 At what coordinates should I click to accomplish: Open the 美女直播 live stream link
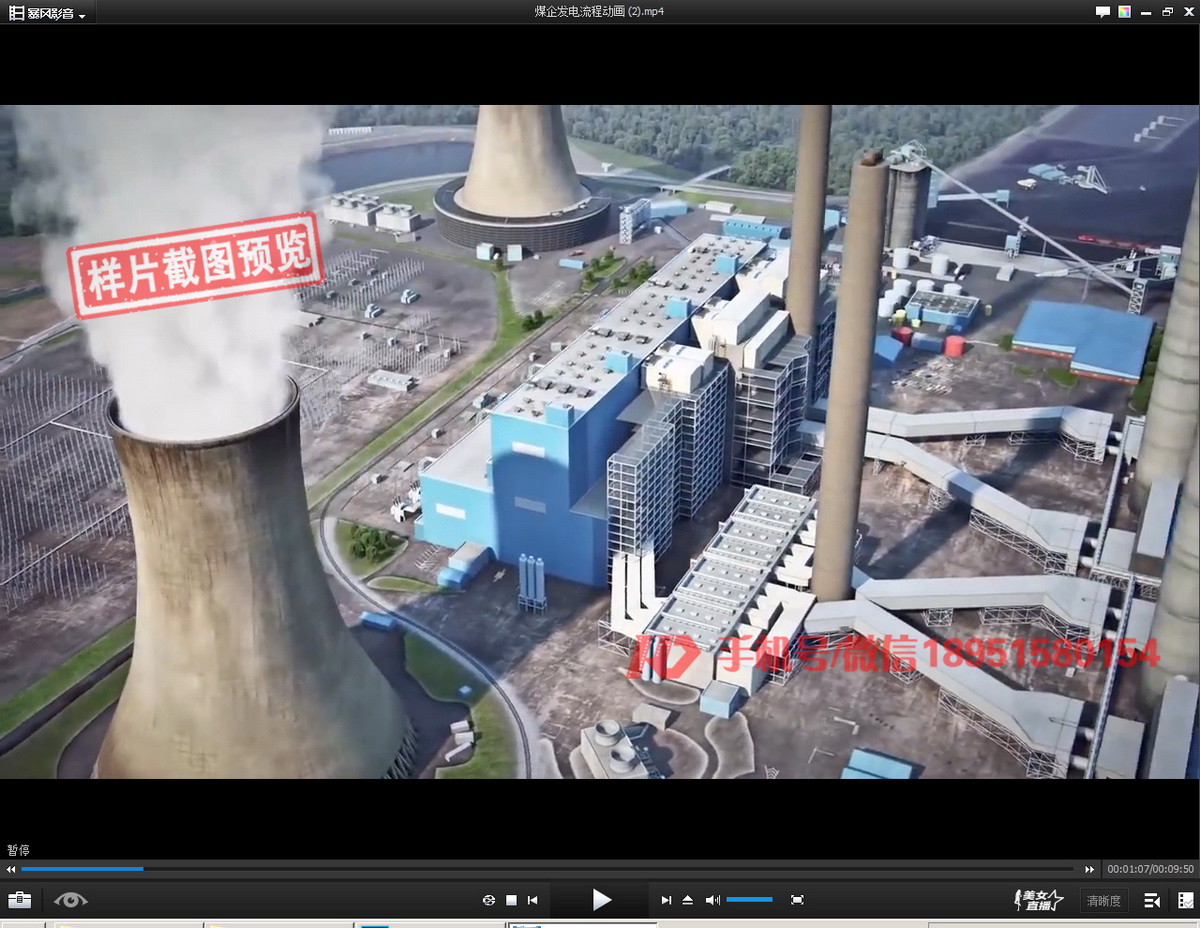[1039, 900]
